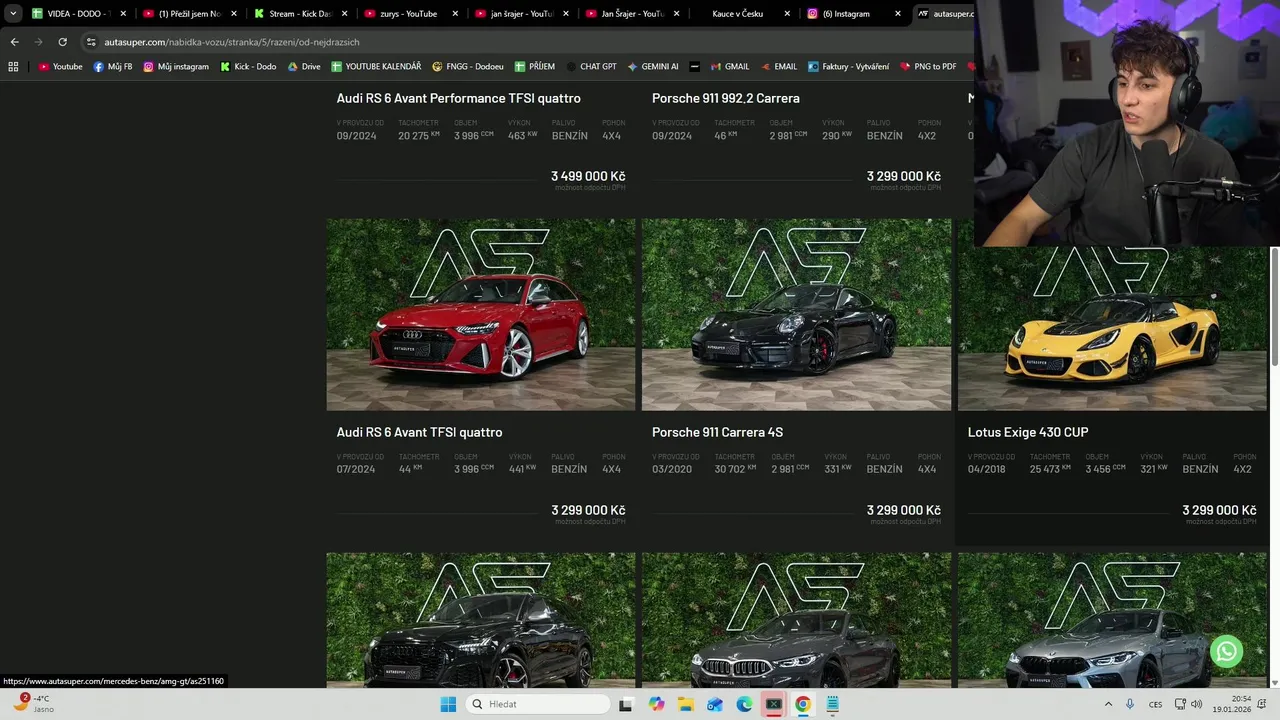Open dark BMW convertible photo in bottom row
This screenshot has height=720, width=1280.
click(x=796, y=620)
